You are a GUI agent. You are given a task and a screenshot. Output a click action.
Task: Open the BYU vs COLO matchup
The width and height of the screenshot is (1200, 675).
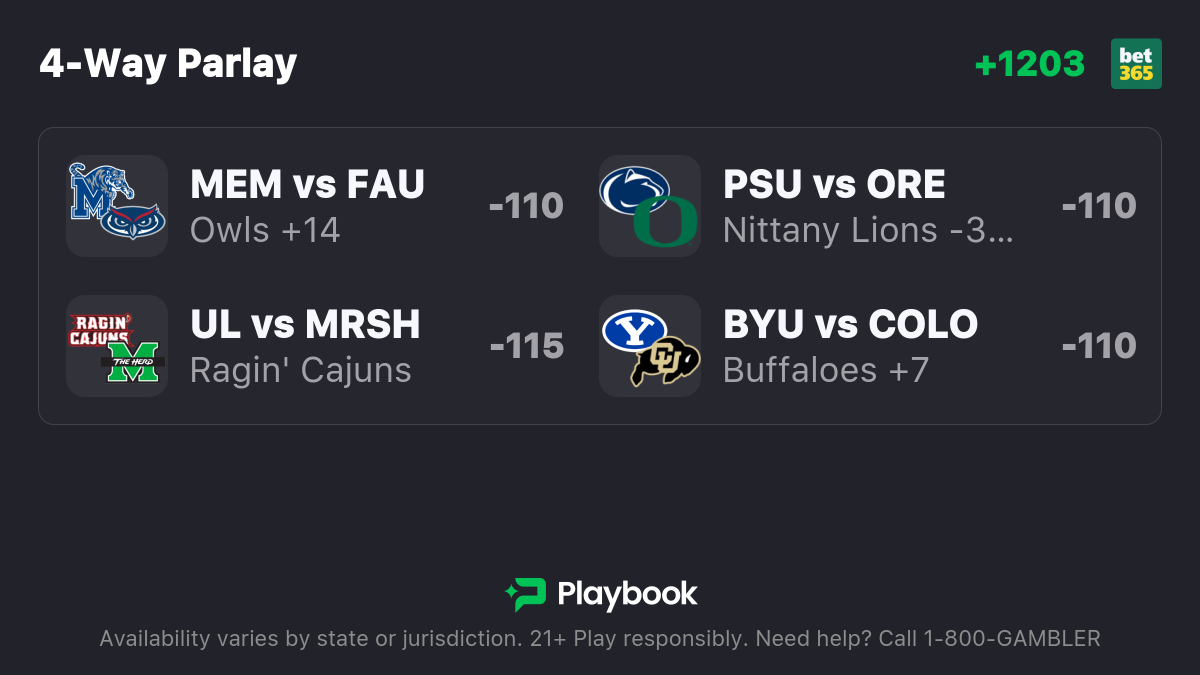850,324
